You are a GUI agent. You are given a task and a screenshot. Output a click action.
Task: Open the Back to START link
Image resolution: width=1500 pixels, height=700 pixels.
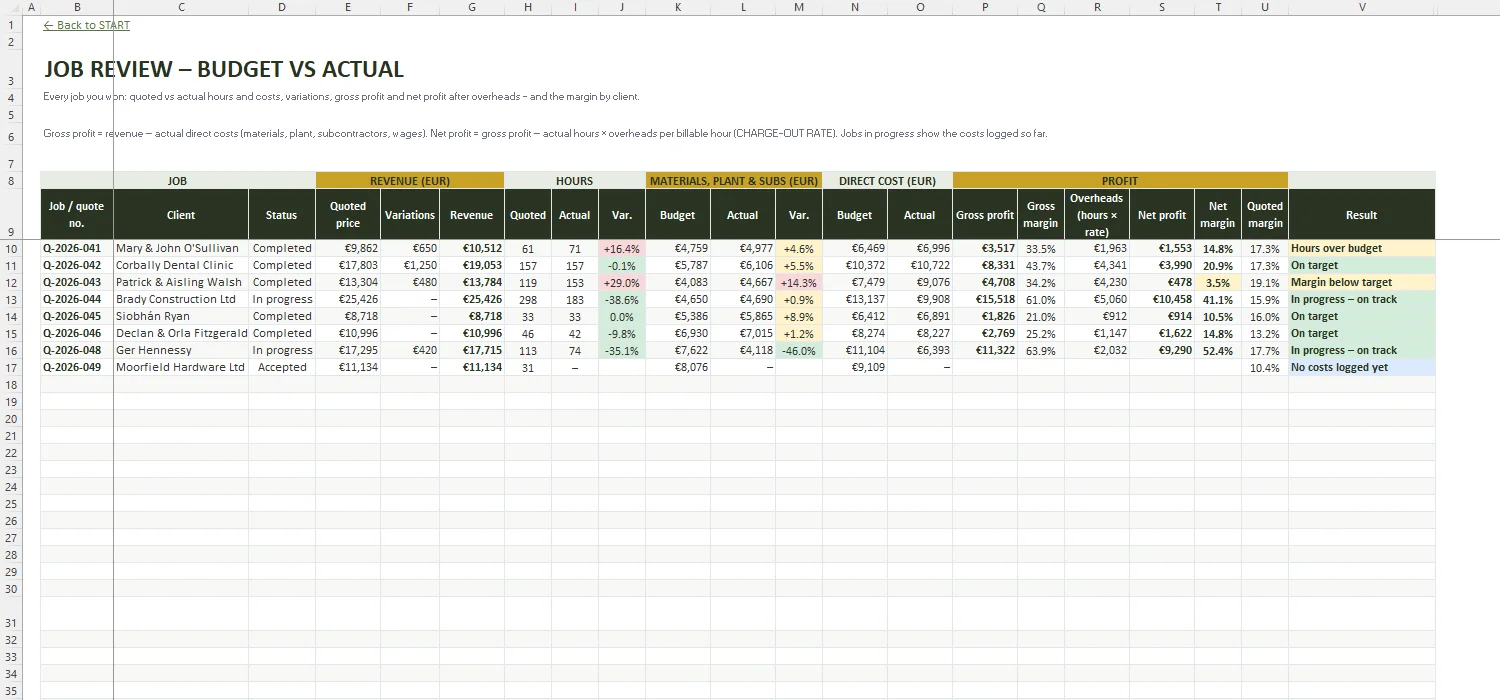pos(87,25)
